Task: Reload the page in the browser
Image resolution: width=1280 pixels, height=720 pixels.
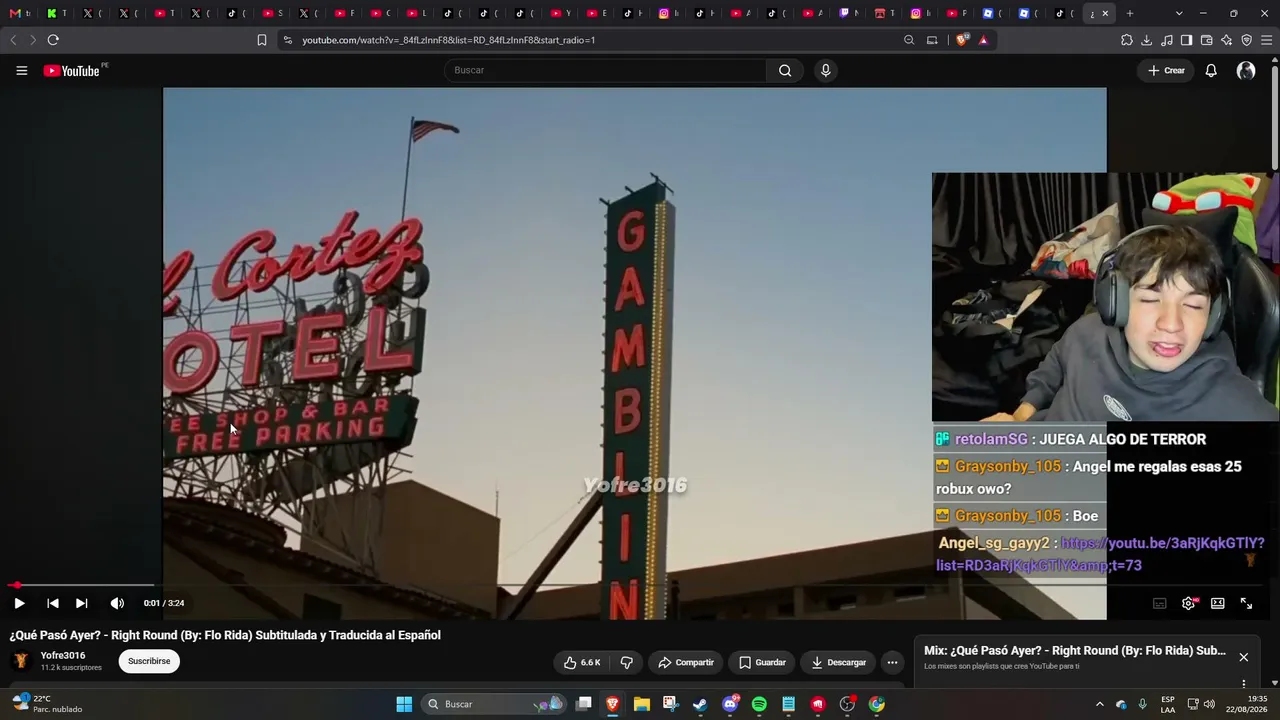Action: coord(53,40)
